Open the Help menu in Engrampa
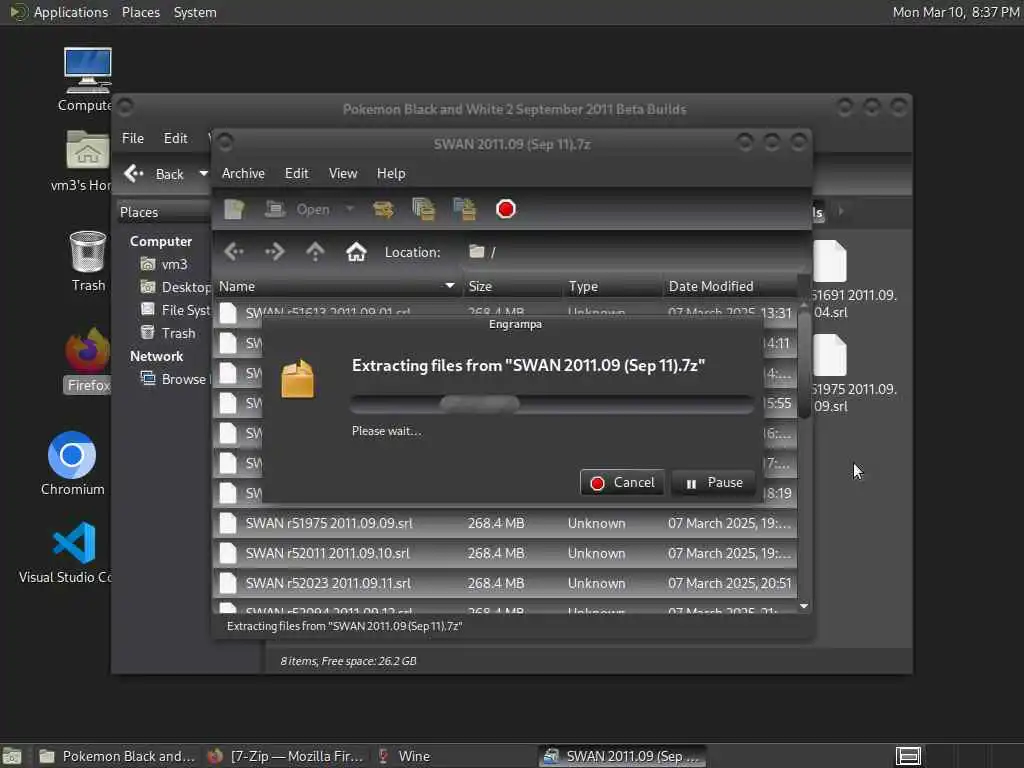Viewport: 1024px width, 768px height. pos(391,173)
